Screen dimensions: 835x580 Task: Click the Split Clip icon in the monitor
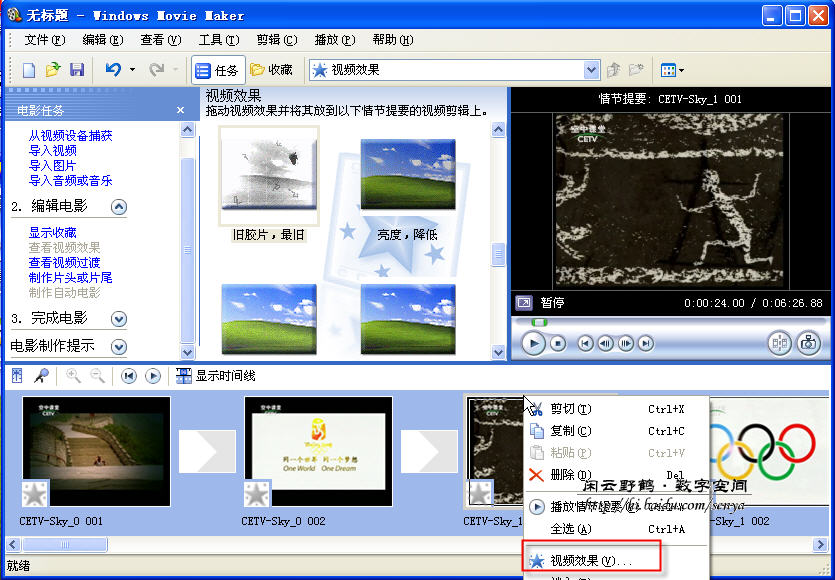coord(780,343)
